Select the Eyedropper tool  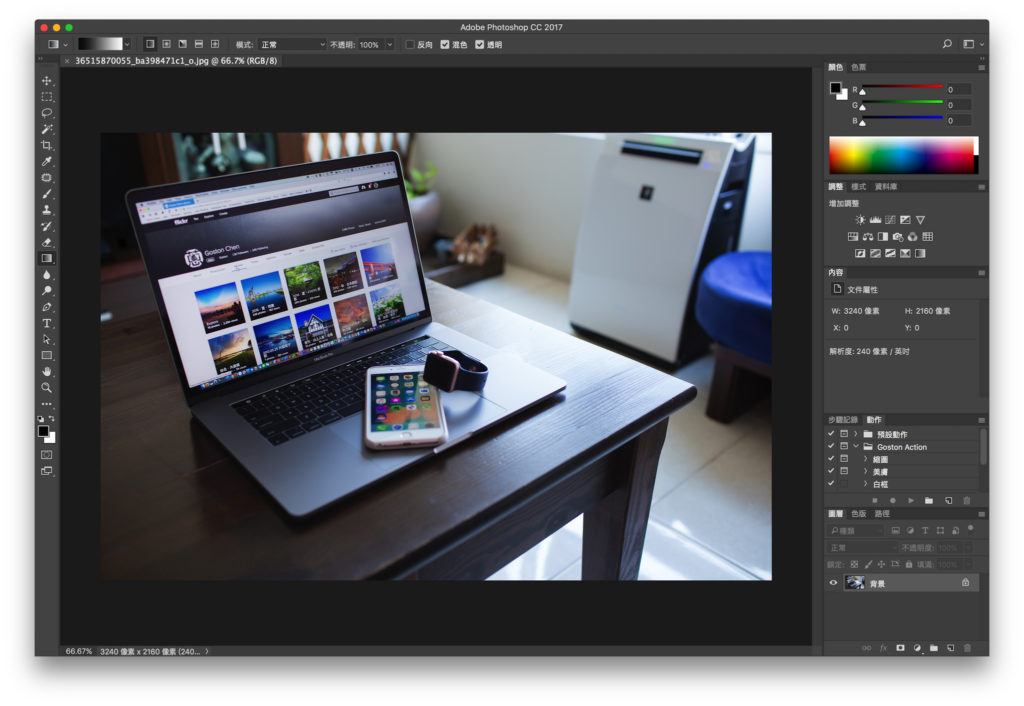click(x=46, y=161)
